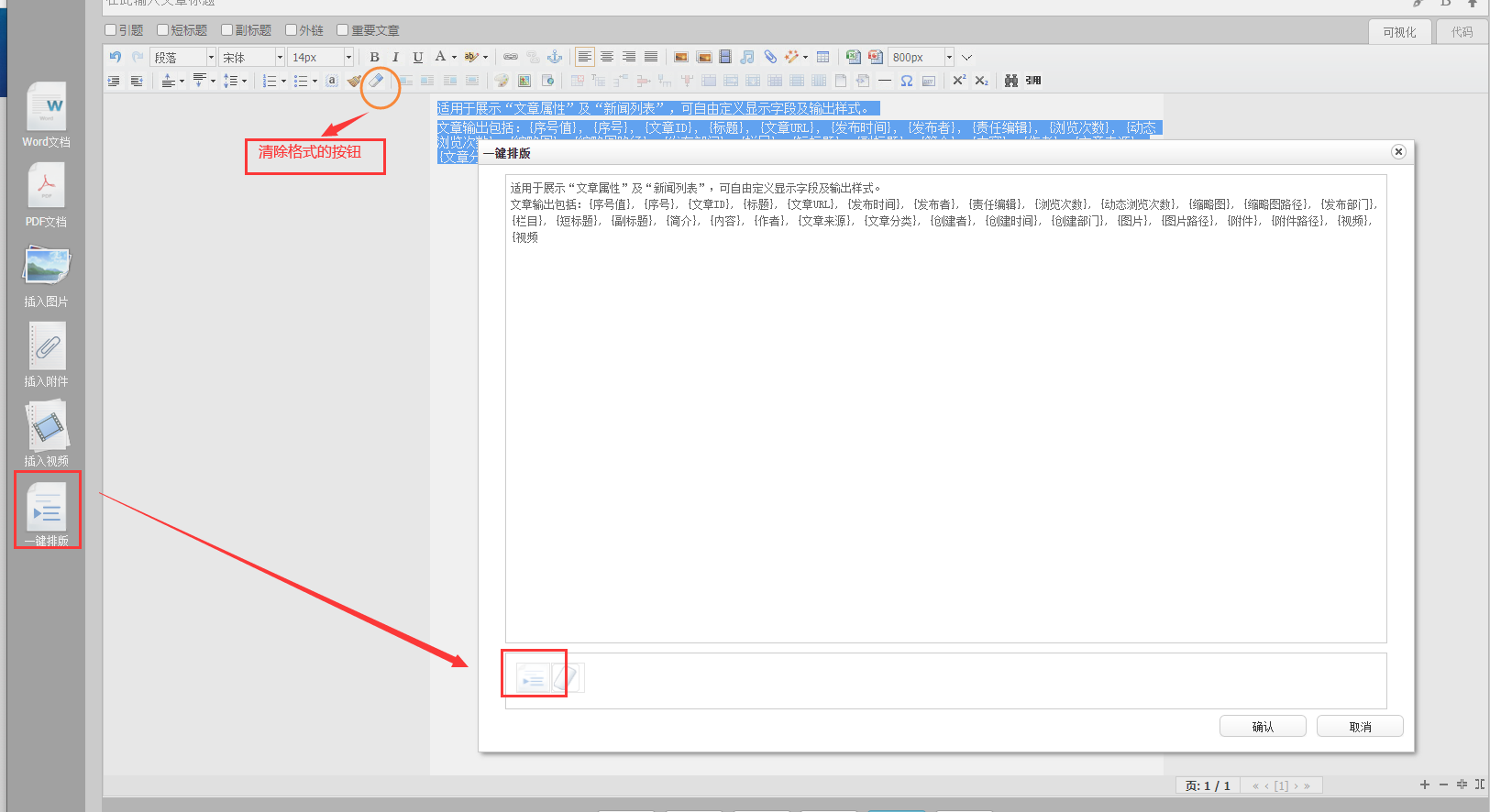
Task: Open the 段落 paragraph style dropdown
Action: pyautogui.click(x=211, y=57)
